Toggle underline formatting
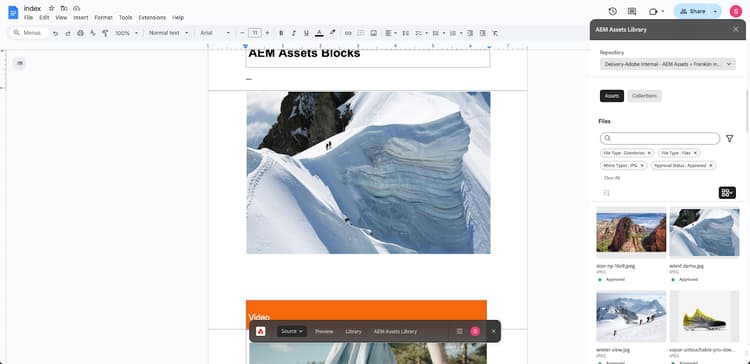Viewport: 750px width, 364px height. [306, 33]
